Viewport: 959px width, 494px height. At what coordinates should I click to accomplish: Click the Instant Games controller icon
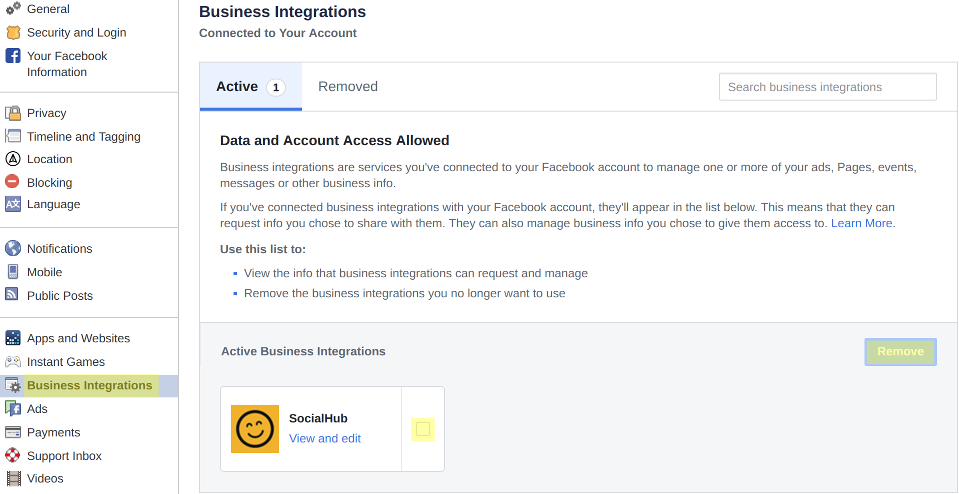[x=13, y=362]
